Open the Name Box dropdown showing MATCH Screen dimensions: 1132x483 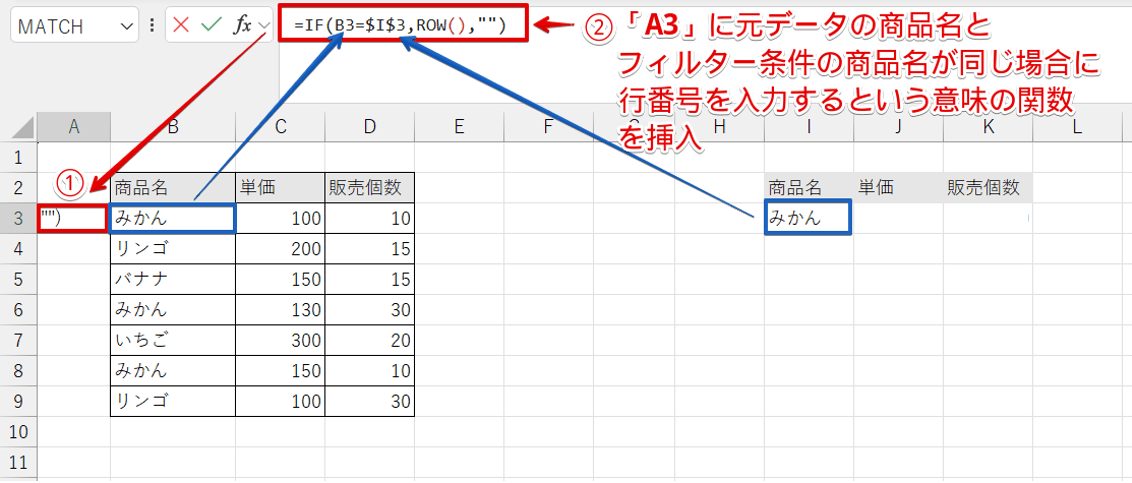[127, 26]
